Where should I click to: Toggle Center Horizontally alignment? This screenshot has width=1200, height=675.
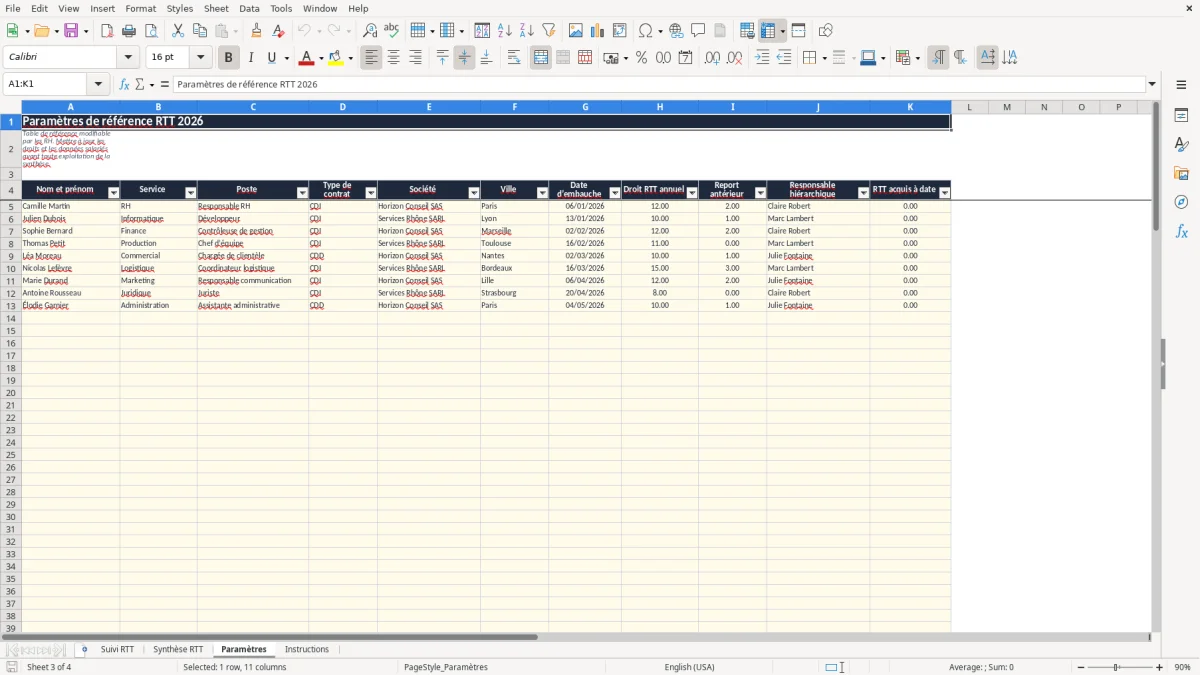point(393,58)
